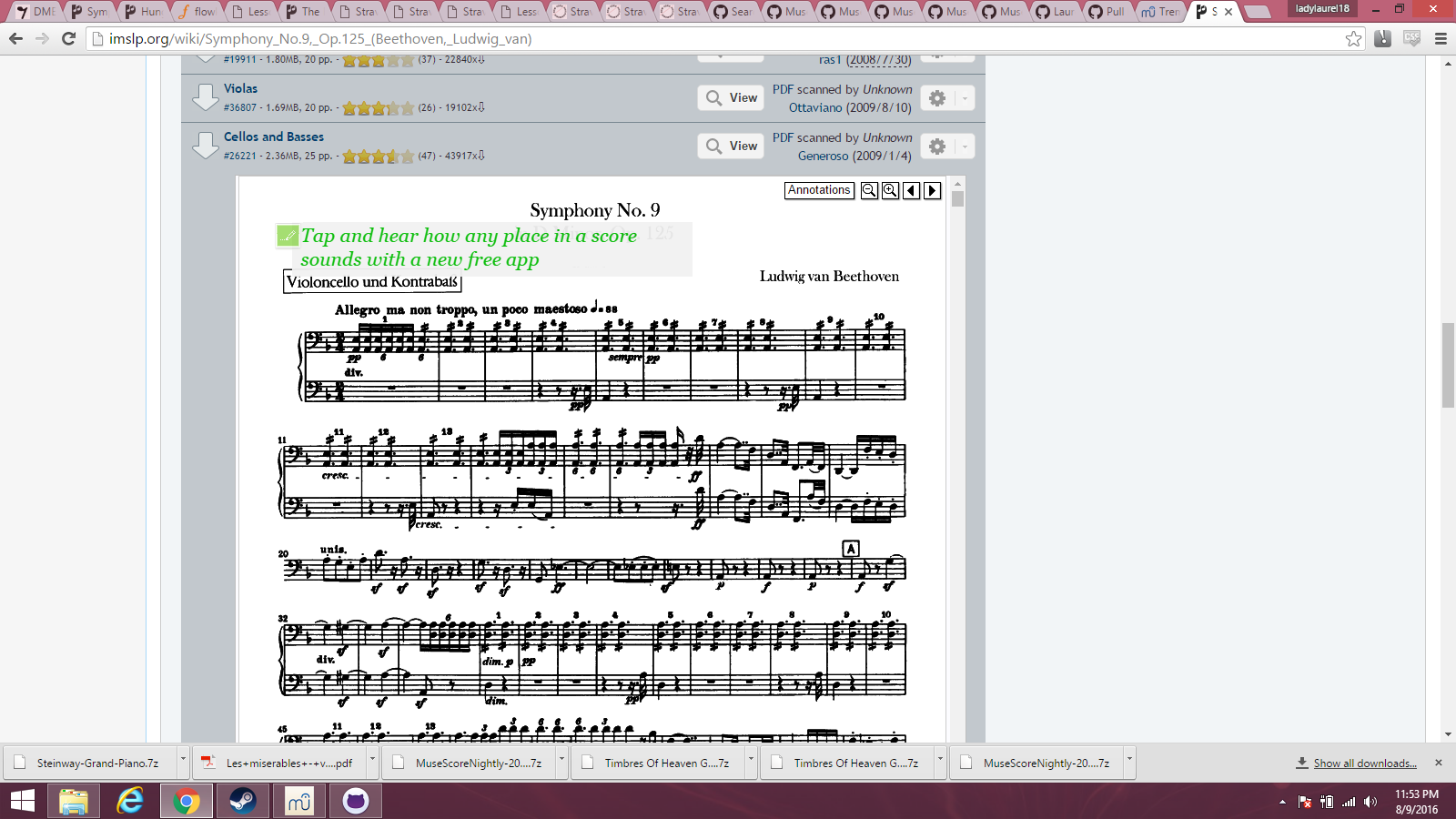Click the CSS extension icon in toolbar
The width and height of the screenshot is (1456, 819).
click(1411, 38)
